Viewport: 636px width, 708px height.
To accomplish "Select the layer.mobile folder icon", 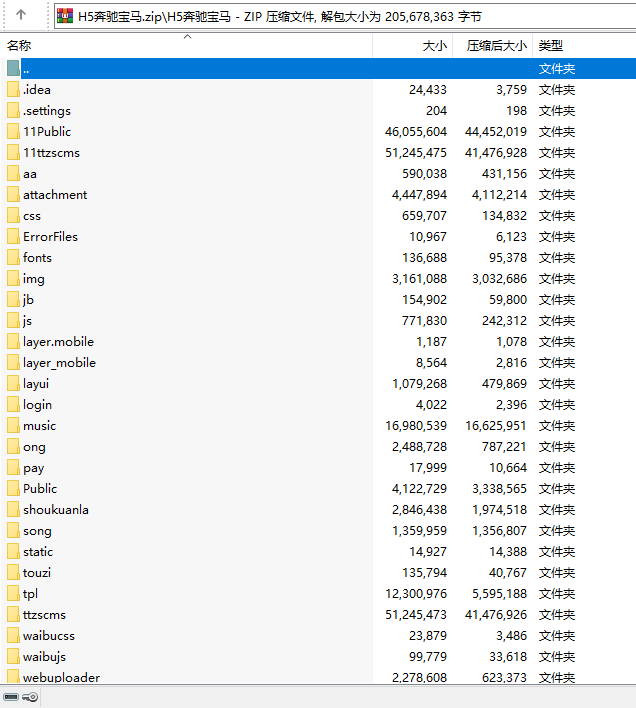I will (x=13, y=341).
